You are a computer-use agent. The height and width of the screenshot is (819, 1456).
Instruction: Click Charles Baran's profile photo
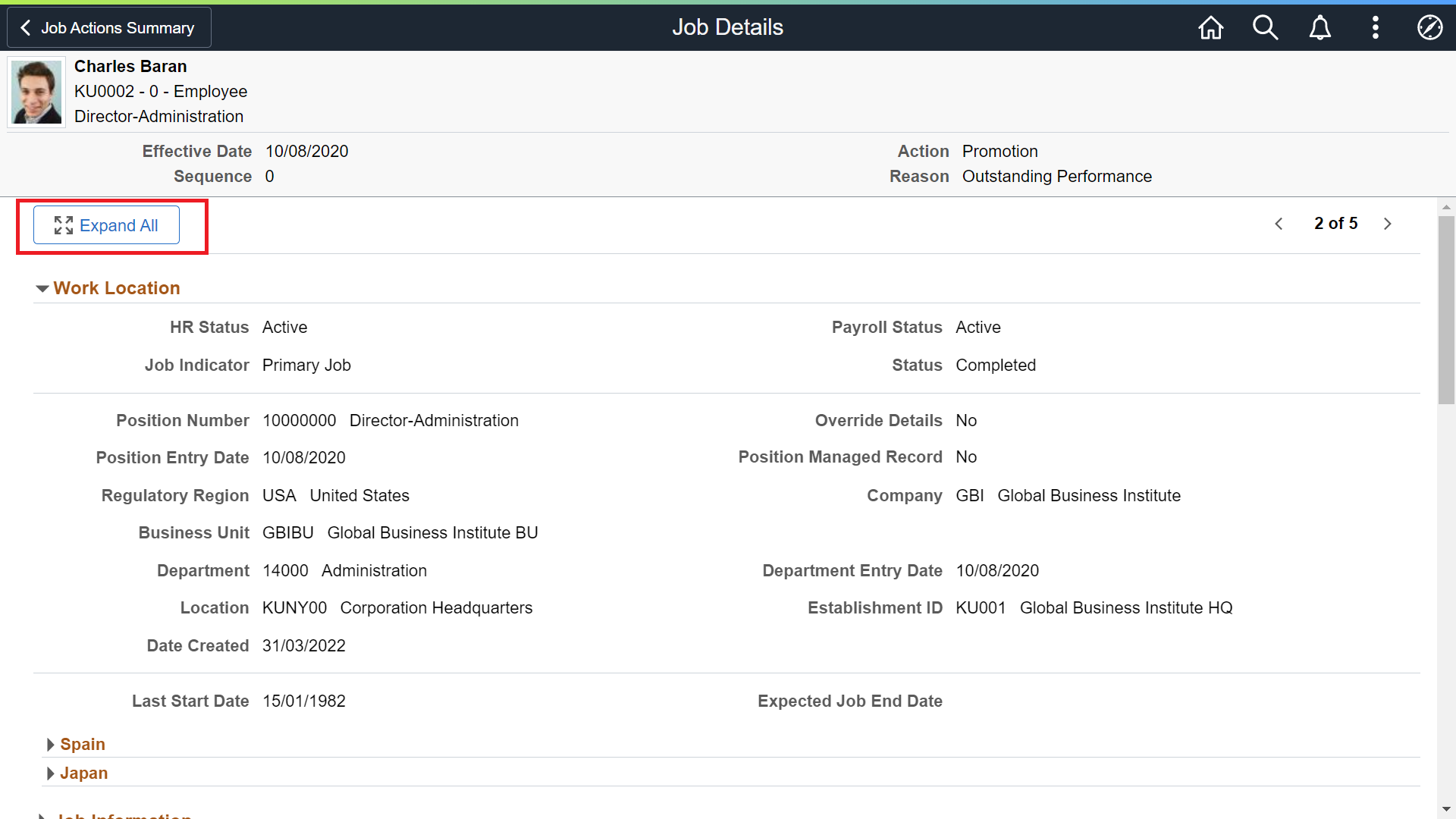[36, 93]
